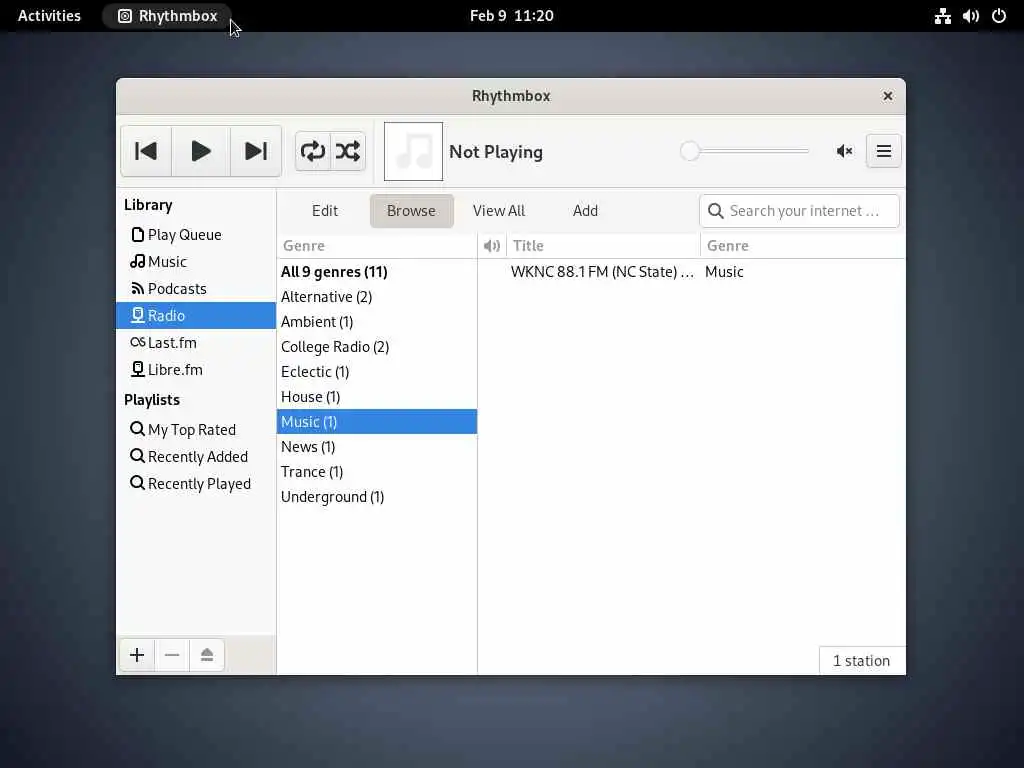Start playback with the Play button
The image size is (1024, 768).
click(200, 152)
